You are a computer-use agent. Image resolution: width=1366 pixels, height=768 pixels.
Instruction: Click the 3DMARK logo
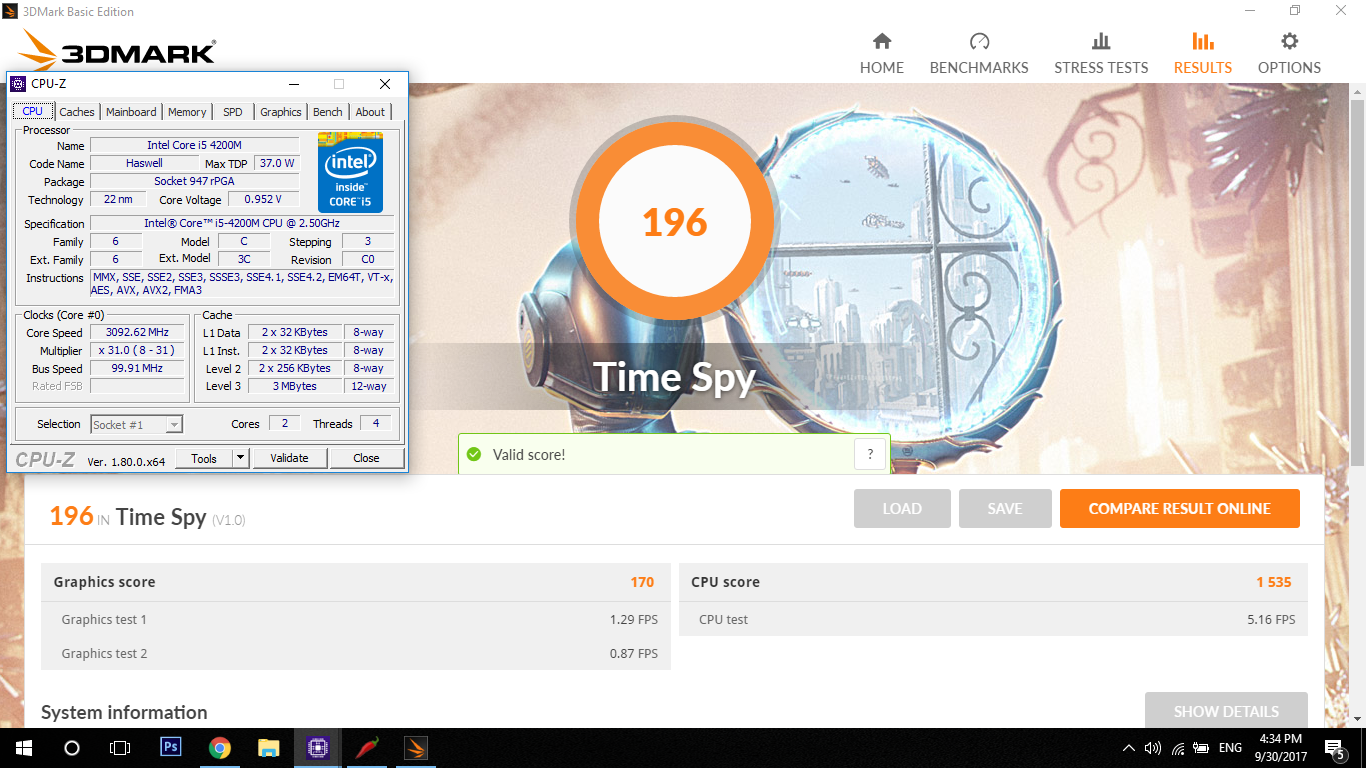point(118,51)
